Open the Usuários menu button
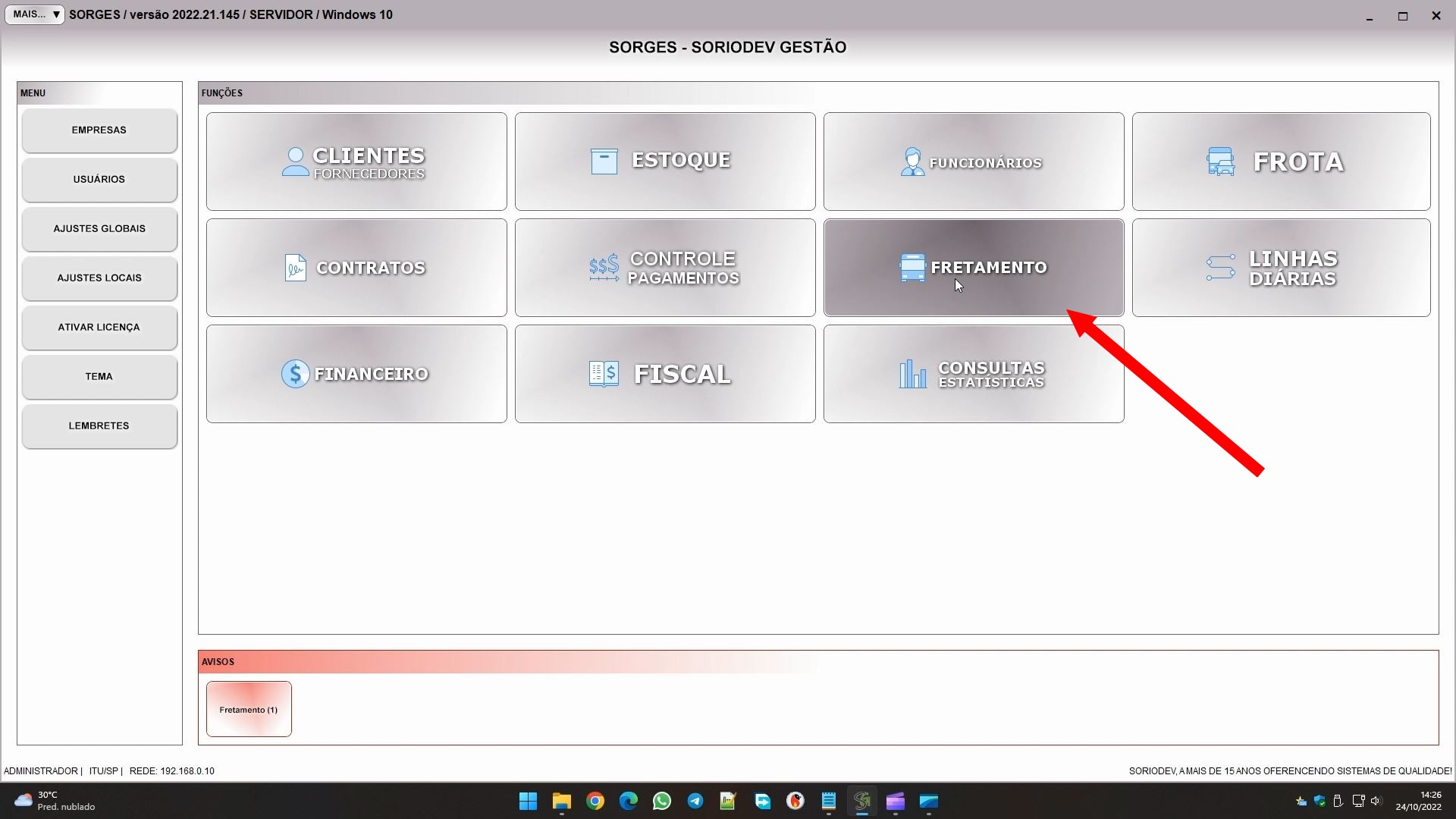The image size is (1456, 819). (99, 180)
